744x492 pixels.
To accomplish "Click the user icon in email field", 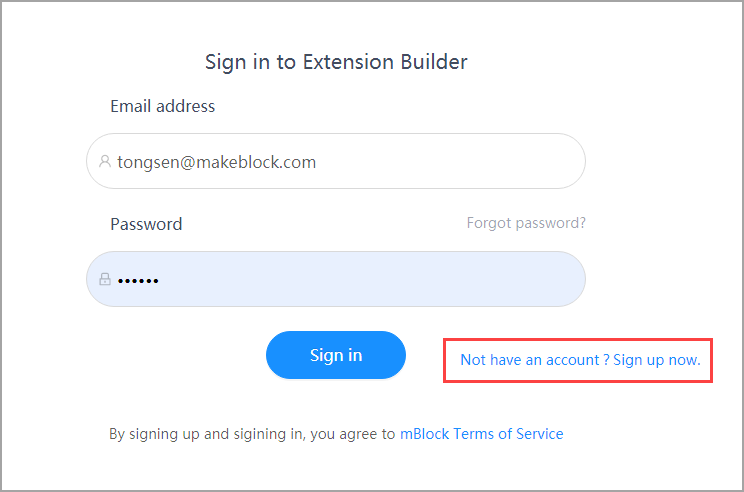I will click(104, 161).
